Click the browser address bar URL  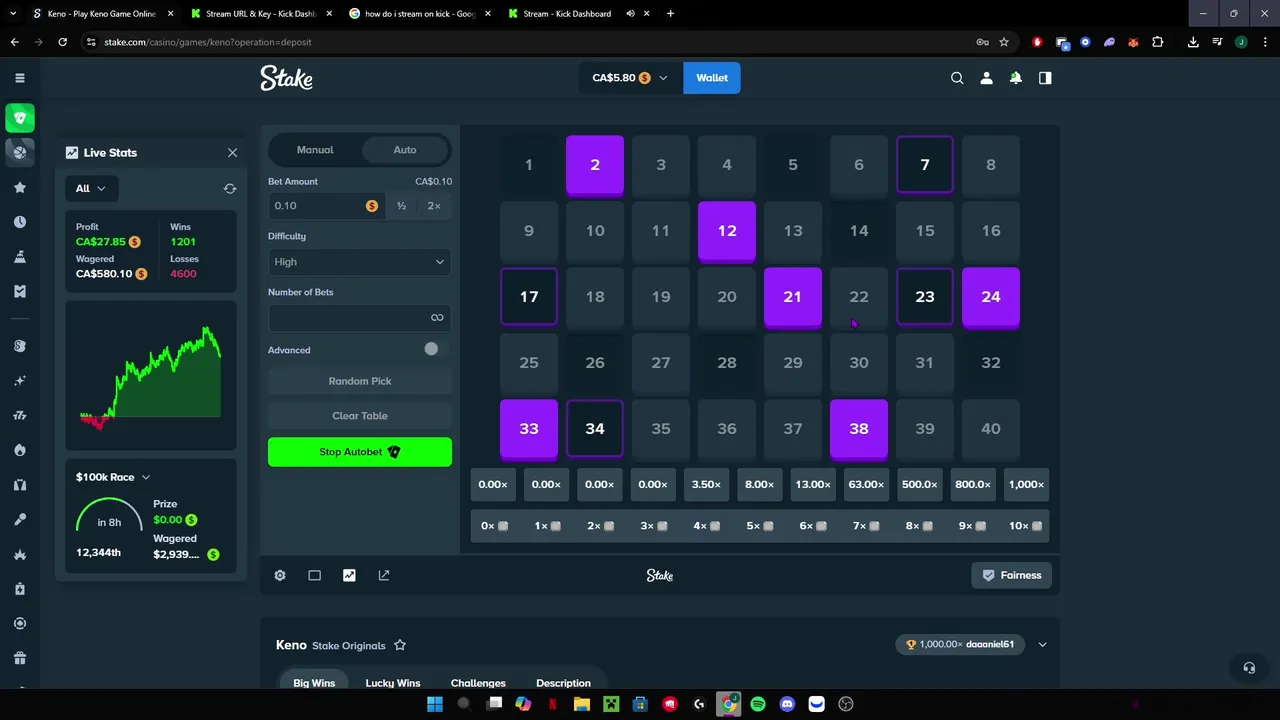pos(208,42)
